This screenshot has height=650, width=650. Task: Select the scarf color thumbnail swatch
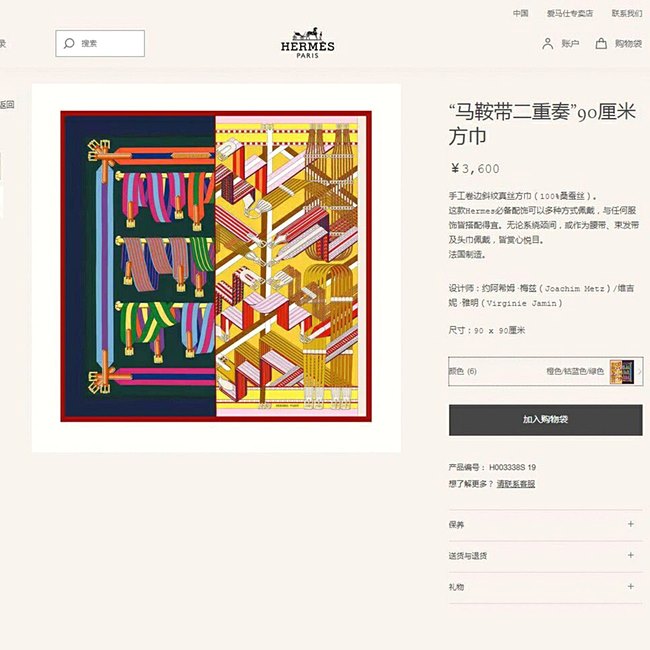(x=622, y=371)
